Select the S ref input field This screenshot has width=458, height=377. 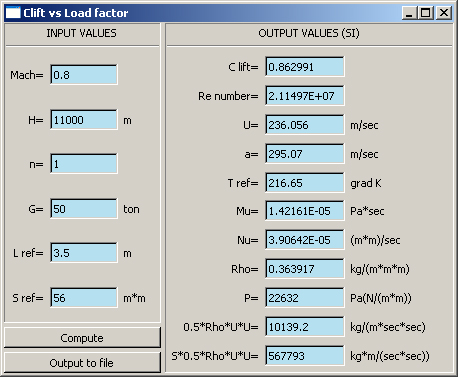[x=84, y=297]
